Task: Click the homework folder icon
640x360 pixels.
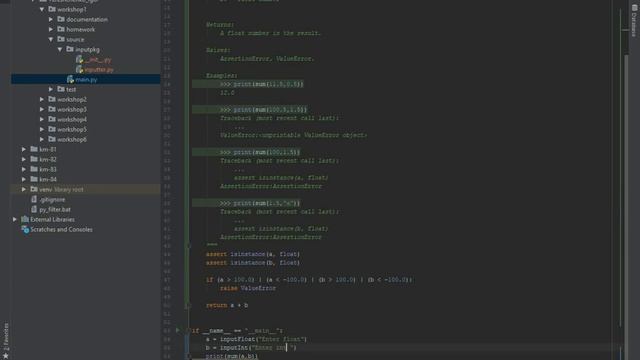Action: pyautogui.click(x=61, y=29)
